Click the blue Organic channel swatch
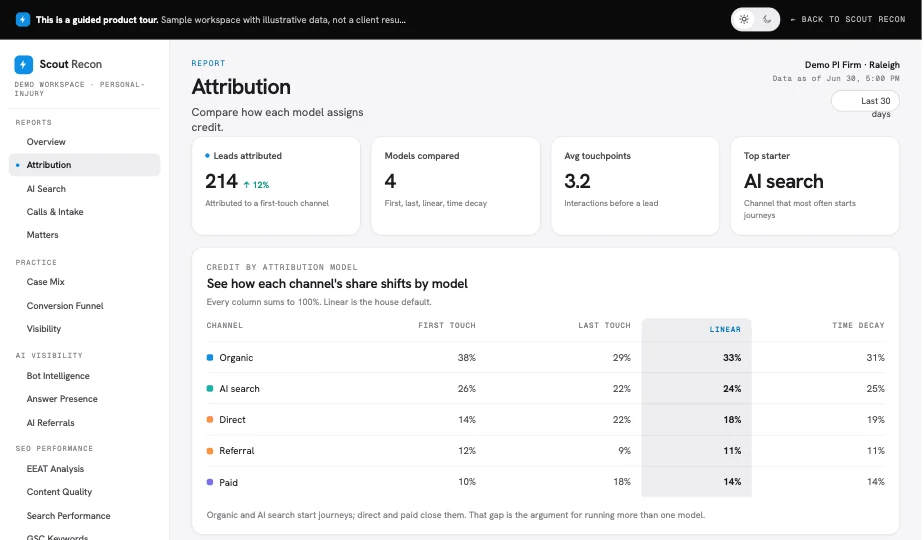Image resolution: width=924 pixels, height=540 pixels. tap(210, 357)
